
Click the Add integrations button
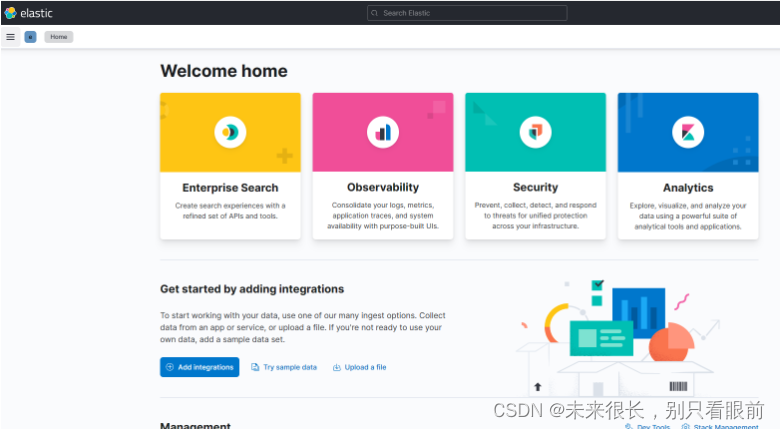coord(199,367)
